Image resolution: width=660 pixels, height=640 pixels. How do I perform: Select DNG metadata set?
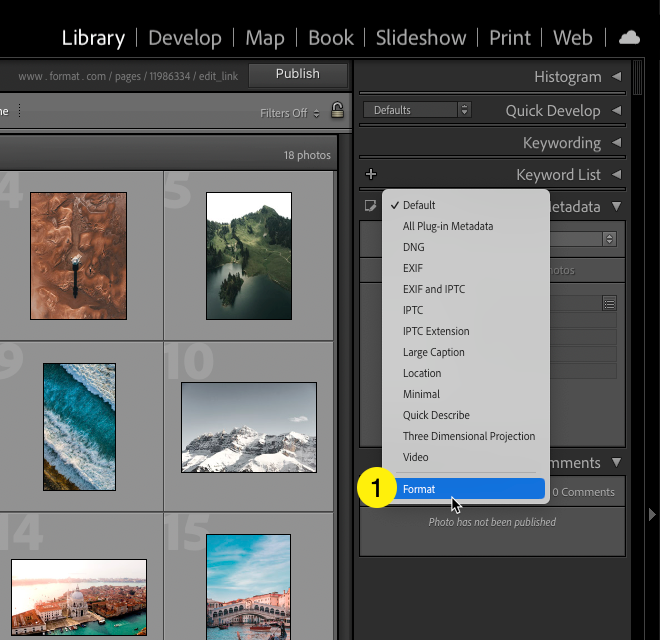pyautogui.click(x=466, y=247)
